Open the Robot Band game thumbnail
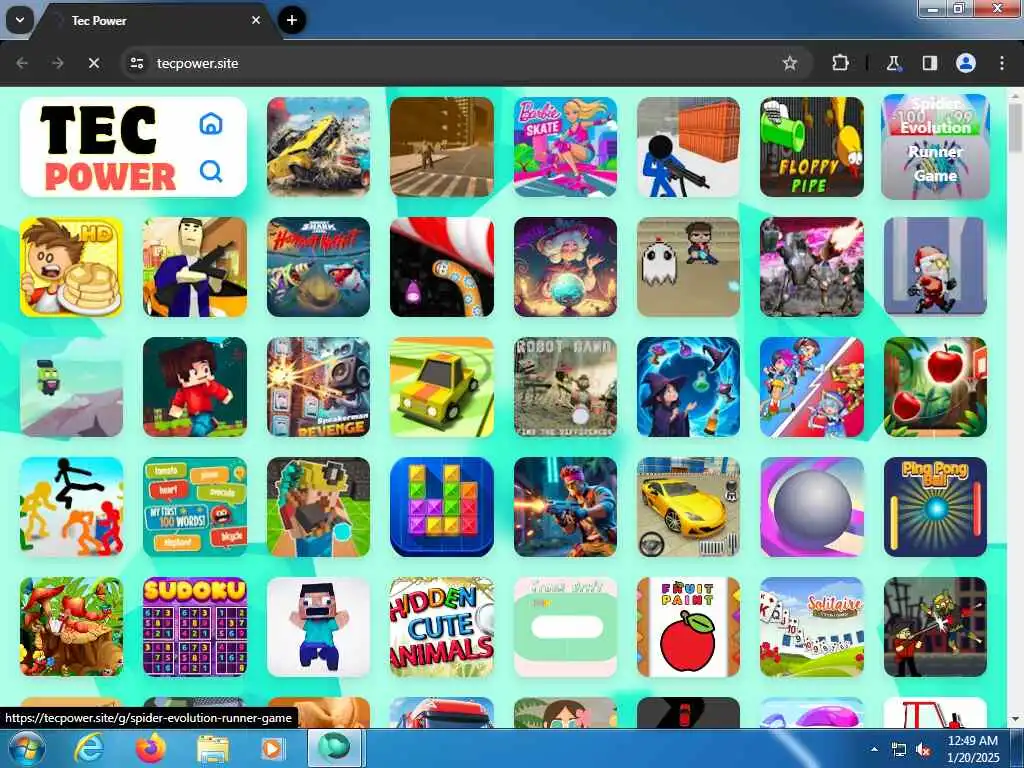 click(x=565, y=387)
